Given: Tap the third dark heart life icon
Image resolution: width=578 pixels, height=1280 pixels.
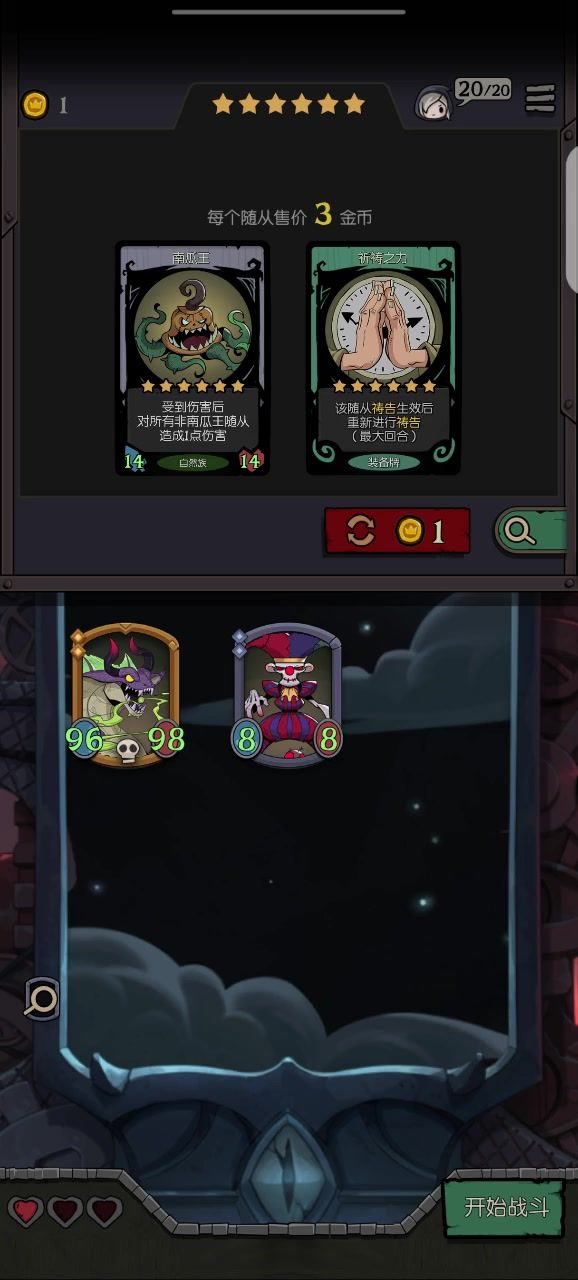Looking at the screenshot, I should coord(104,1212).
